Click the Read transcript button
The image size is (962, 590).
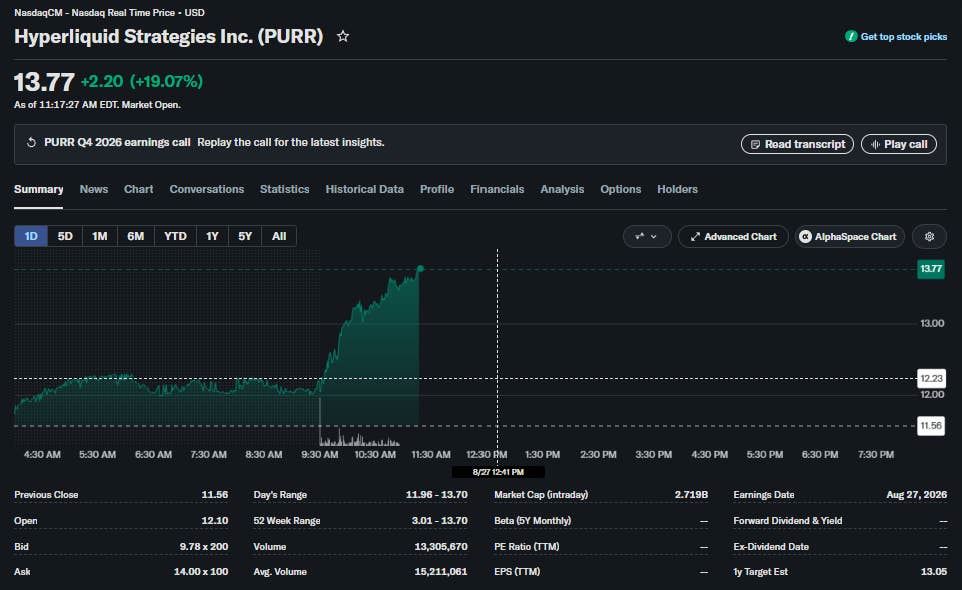click(x=797, y=144)
